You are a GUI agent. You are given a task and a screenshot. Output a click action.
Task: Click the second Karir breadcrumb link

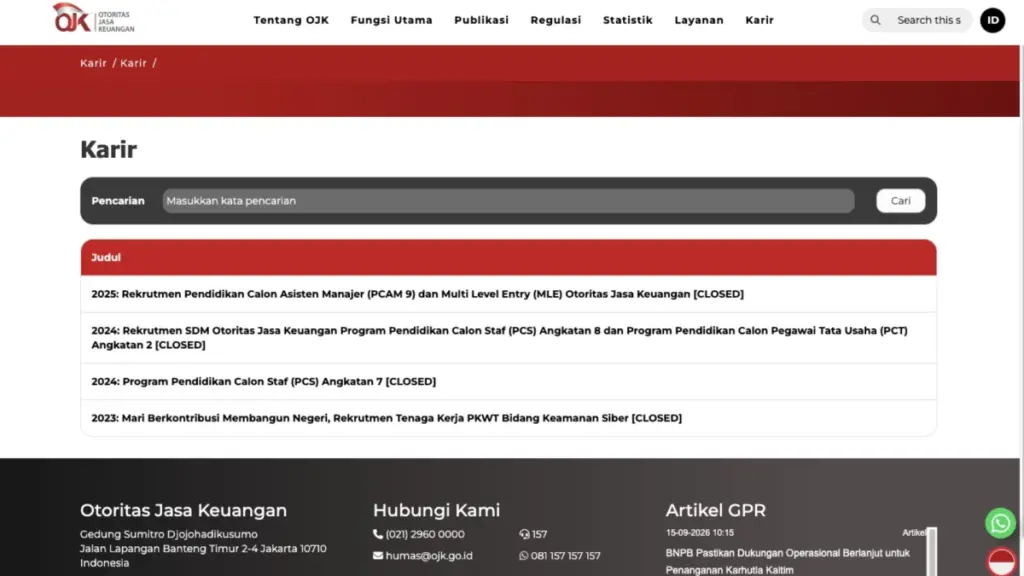[x=133, y=63]
